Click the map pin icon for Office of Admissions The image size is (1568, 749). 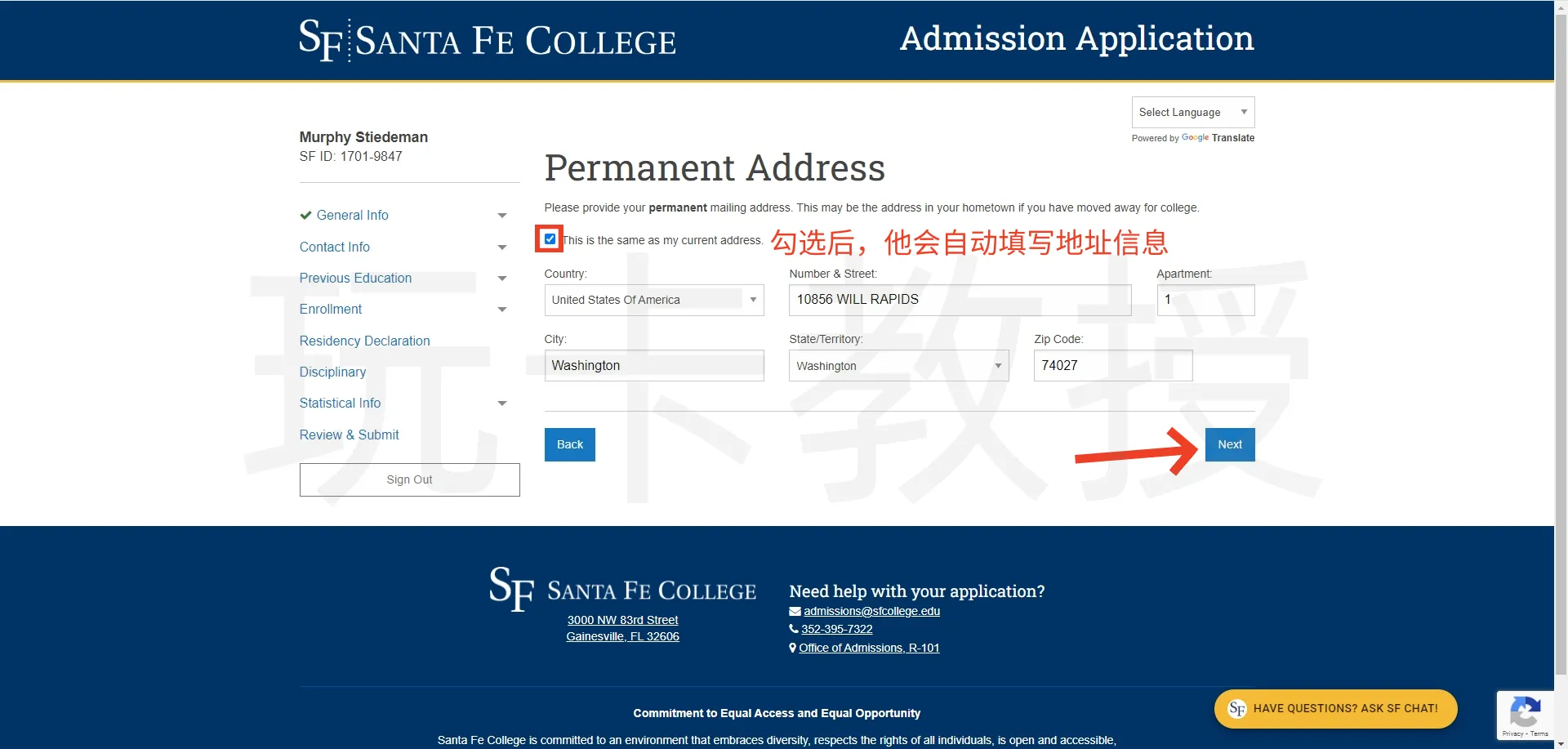tap(793, 649)
